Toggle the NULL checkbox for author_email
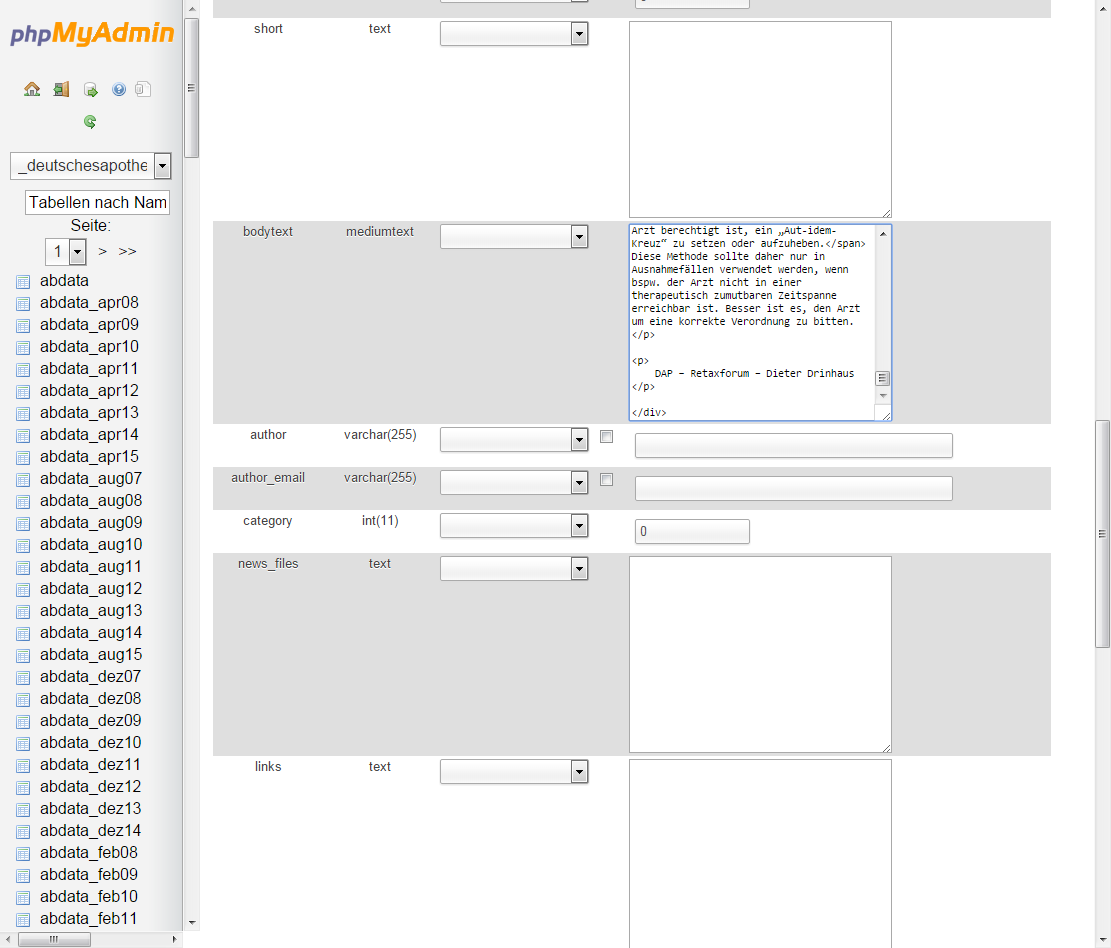 tap(606, 480)
